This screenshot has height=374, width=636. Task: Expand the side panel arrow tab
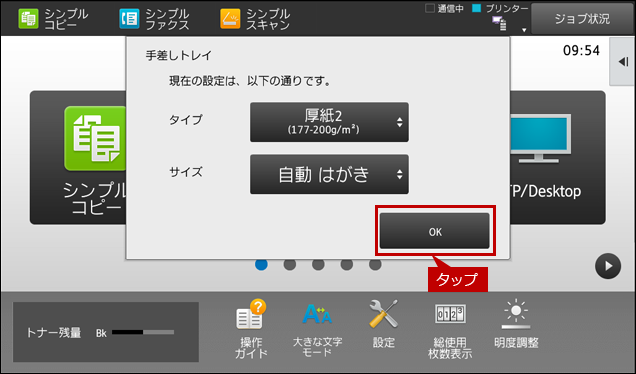tap(623, 62)
